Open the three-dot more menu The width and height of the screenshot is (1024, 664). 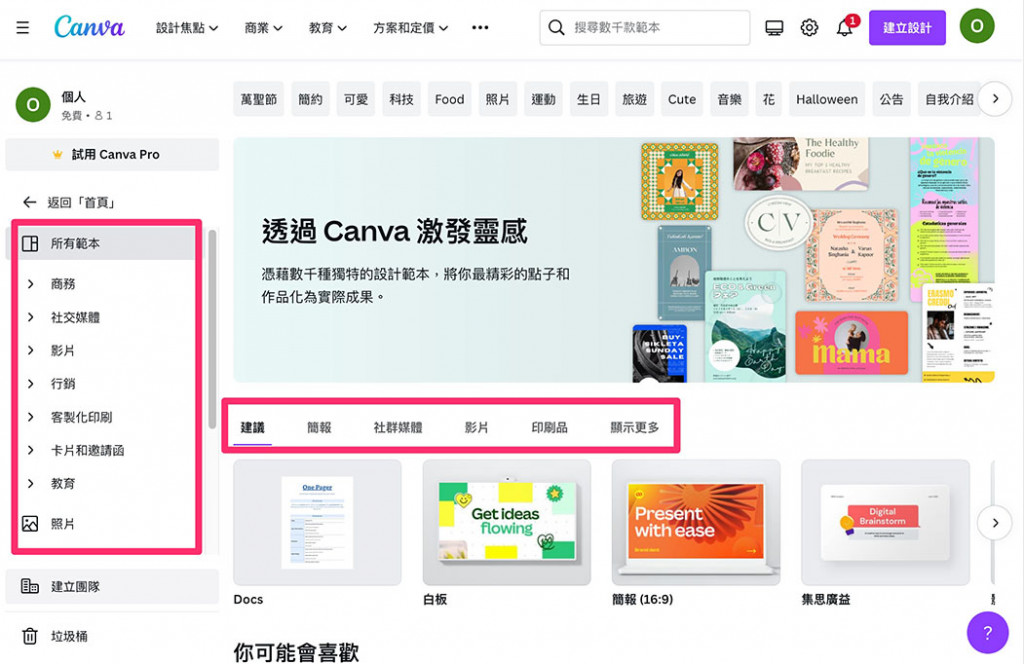(480, 27)
